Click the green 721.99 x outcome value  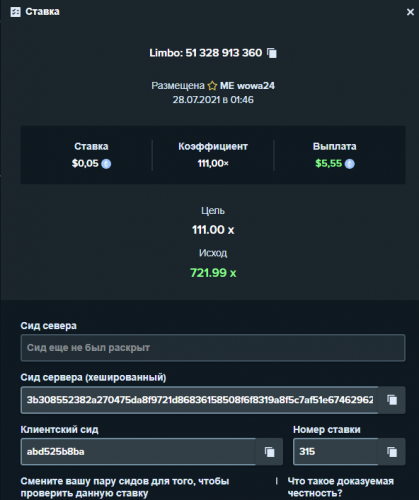[x=213, y=273]
